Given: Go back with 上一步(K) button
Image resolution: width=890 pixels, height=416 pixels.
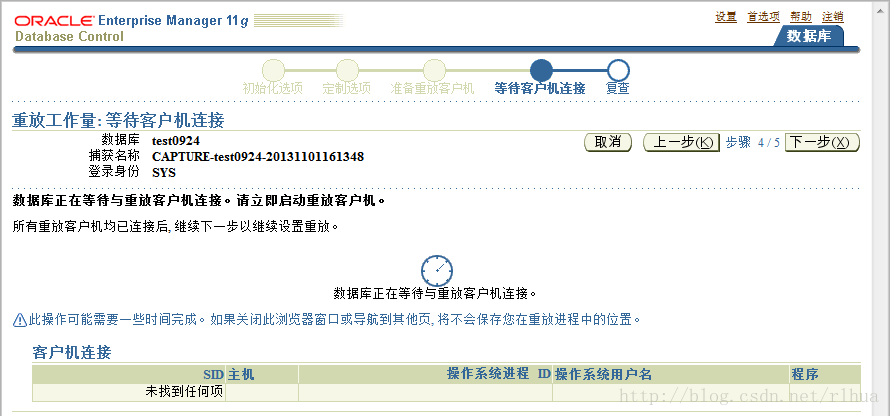Looking at the screenshot, I should click(x=681, y=142).
